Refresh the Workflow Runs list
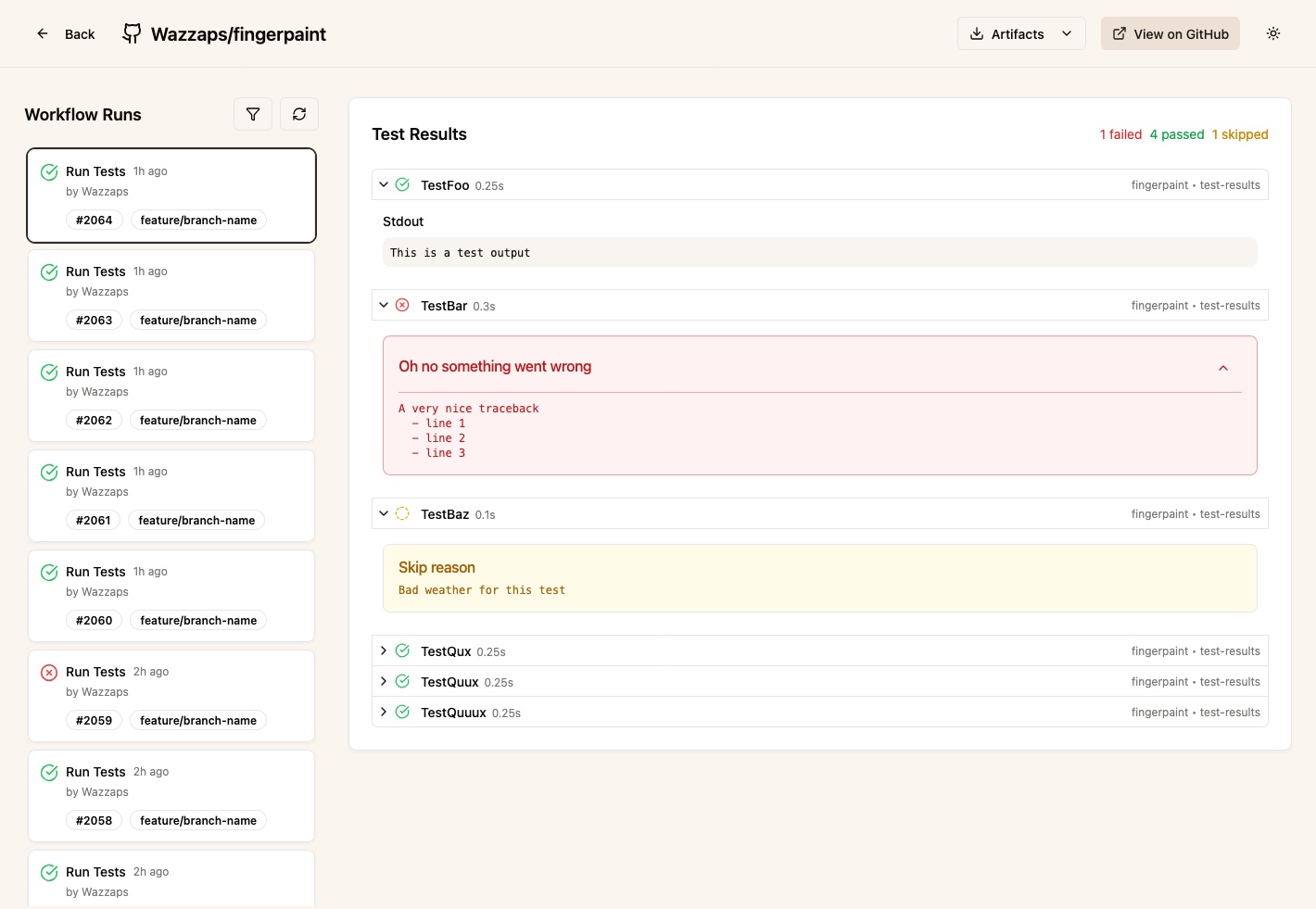Screen dimensions: 1316x909 coord(299,114)
